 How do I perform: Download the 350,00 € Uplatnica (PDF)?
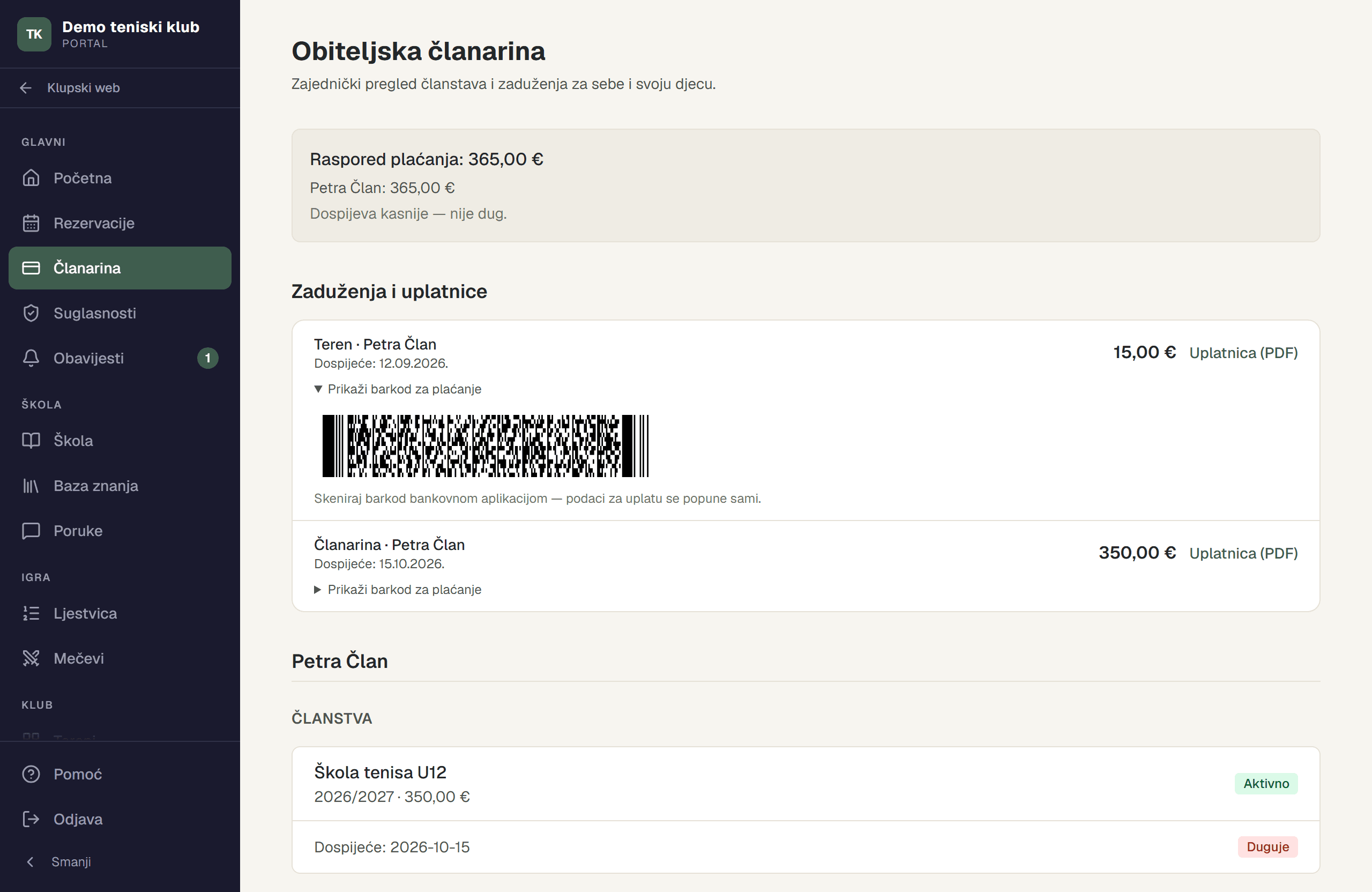[x=1243, y=554]
